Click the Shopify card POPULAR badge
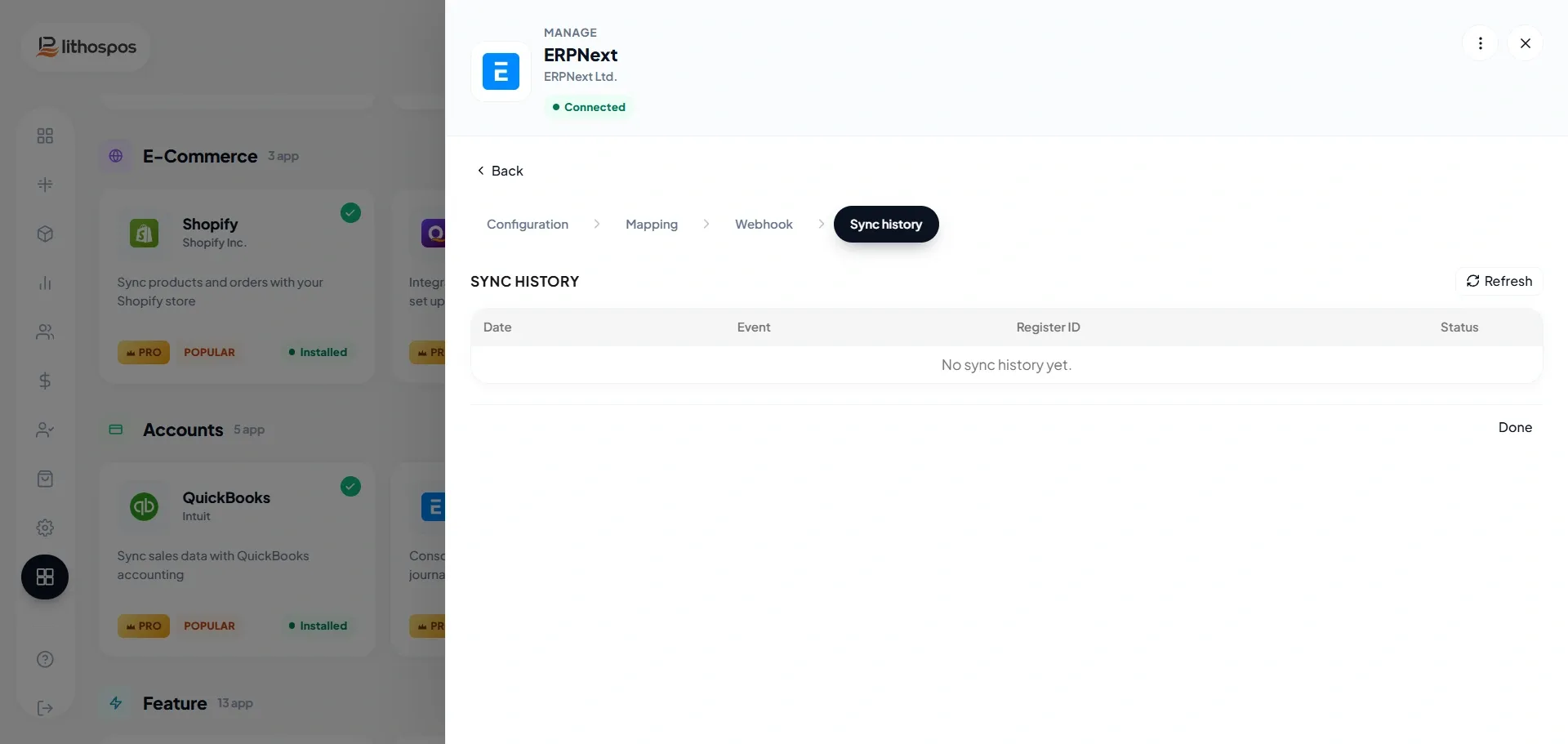Screen dimensions: 1568x744 point(209,352)
